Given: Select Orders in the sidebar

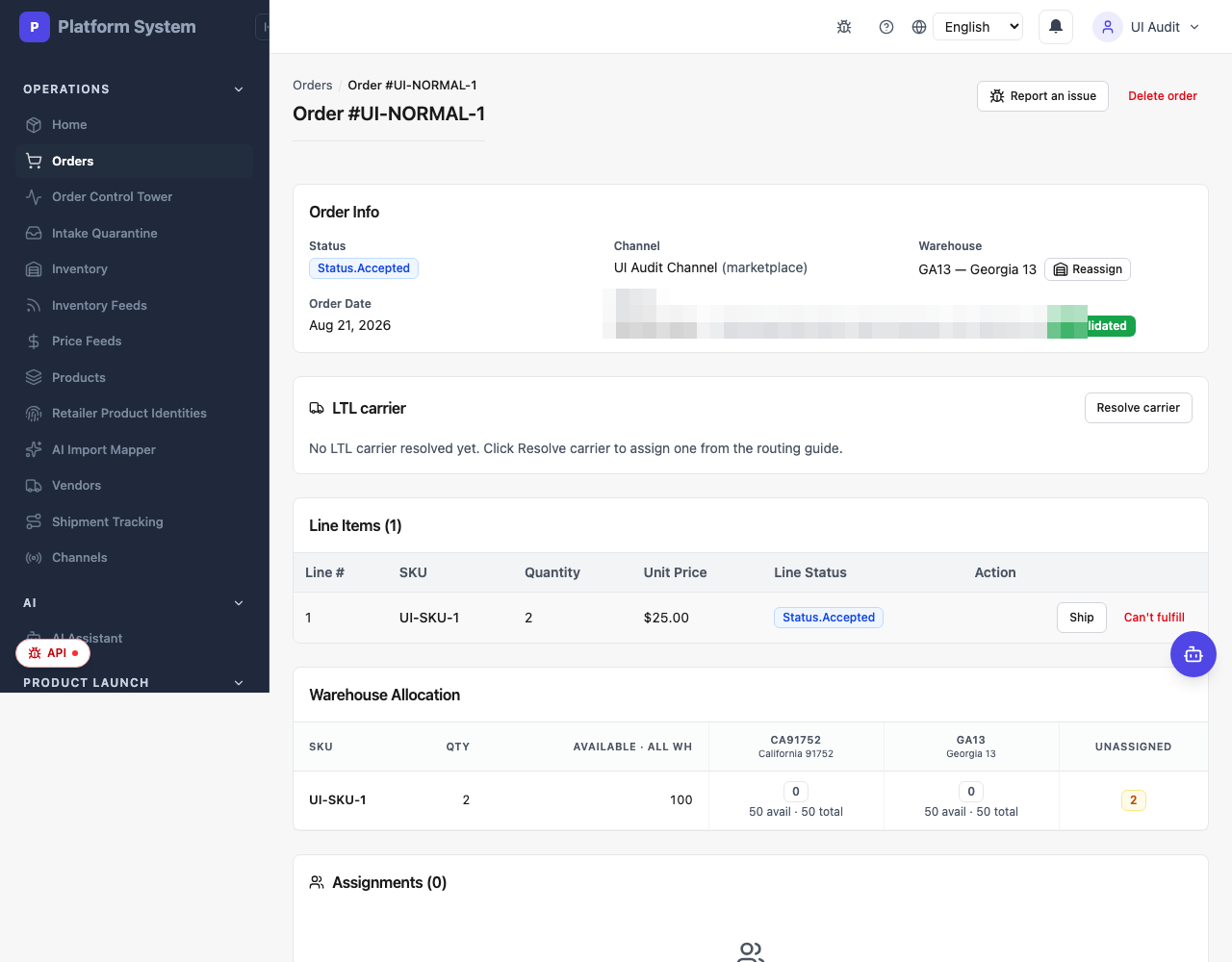Looking at the screenshot, I should [x=134, y=161].
